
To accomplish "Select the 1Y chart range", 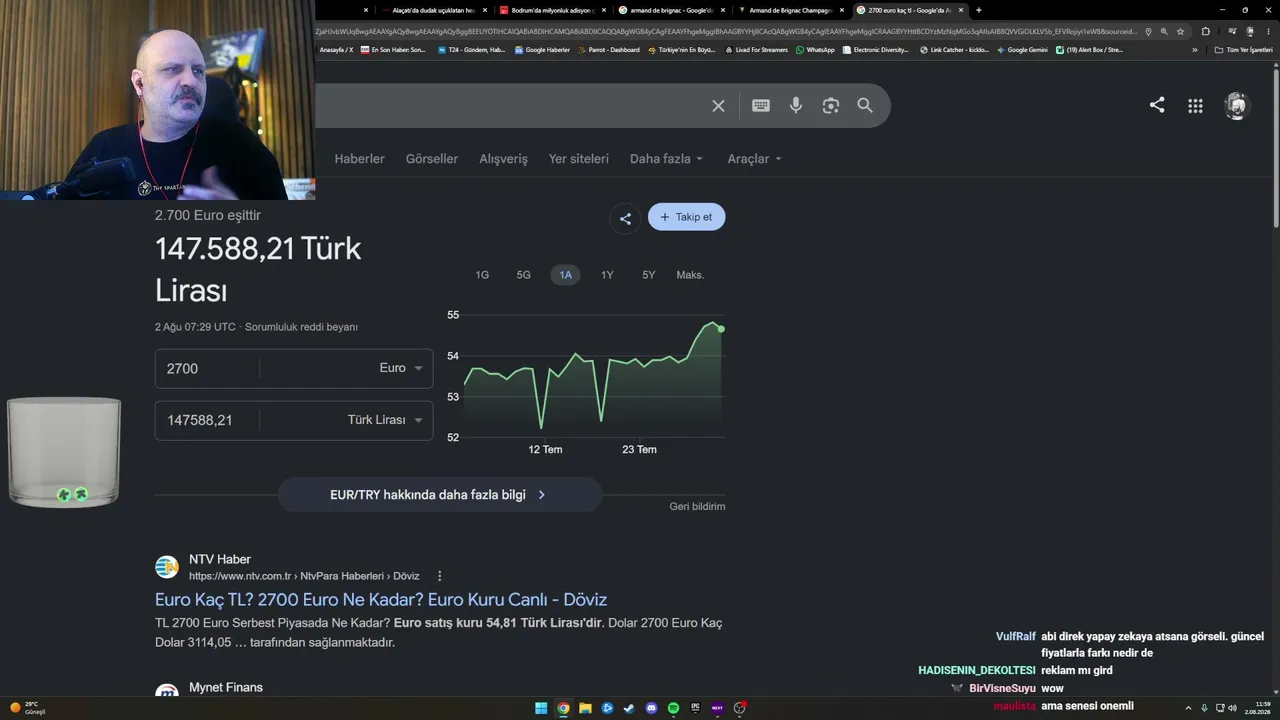I will pos(607,275).
